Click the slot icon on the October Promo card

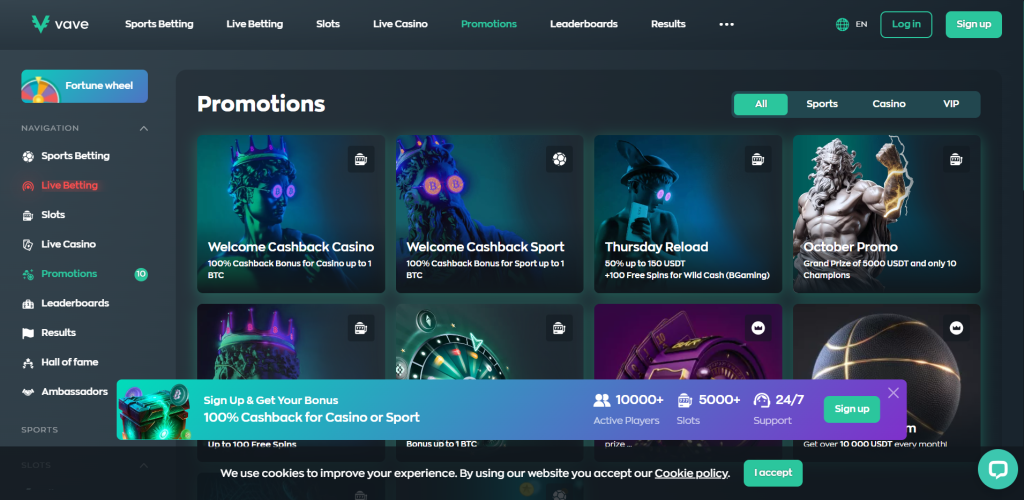click(955, 159)
